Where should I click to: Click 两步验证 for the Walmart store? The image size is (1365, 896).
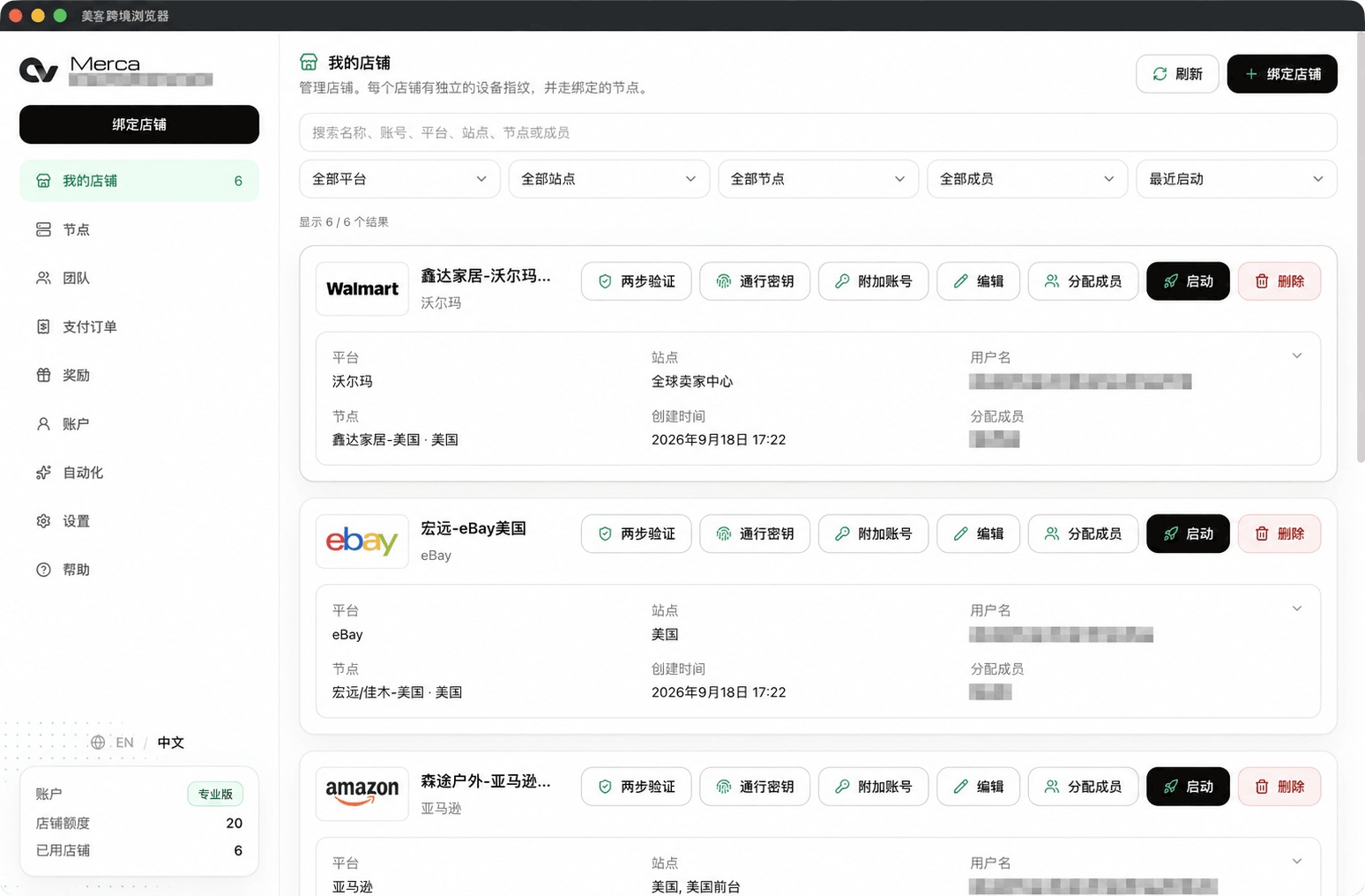637,281
